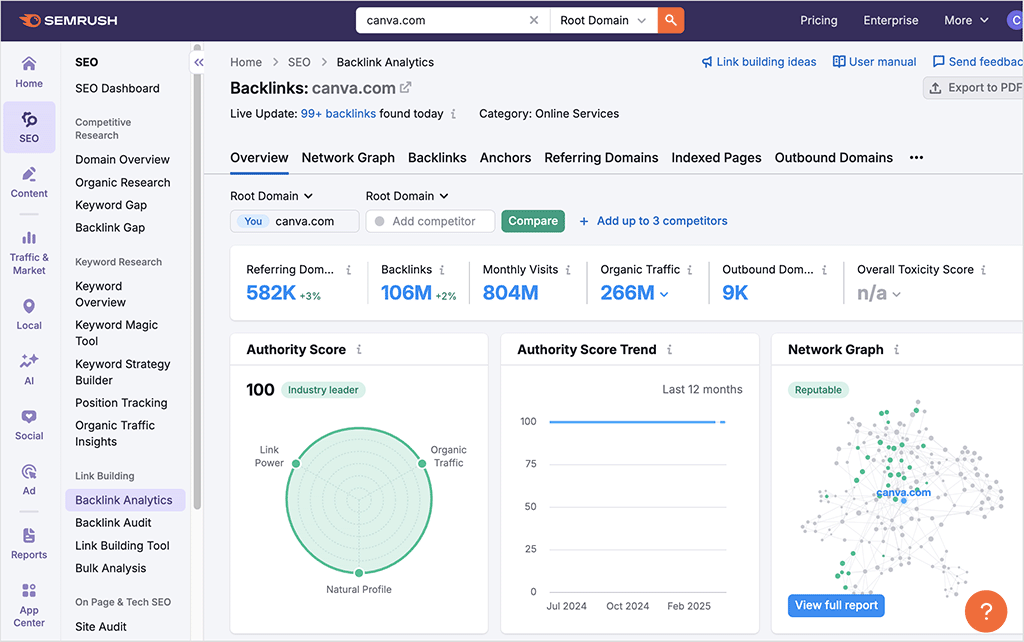Open Pricing in top navigation
This screenshot has width=1024, height=642.
point(818,20)
